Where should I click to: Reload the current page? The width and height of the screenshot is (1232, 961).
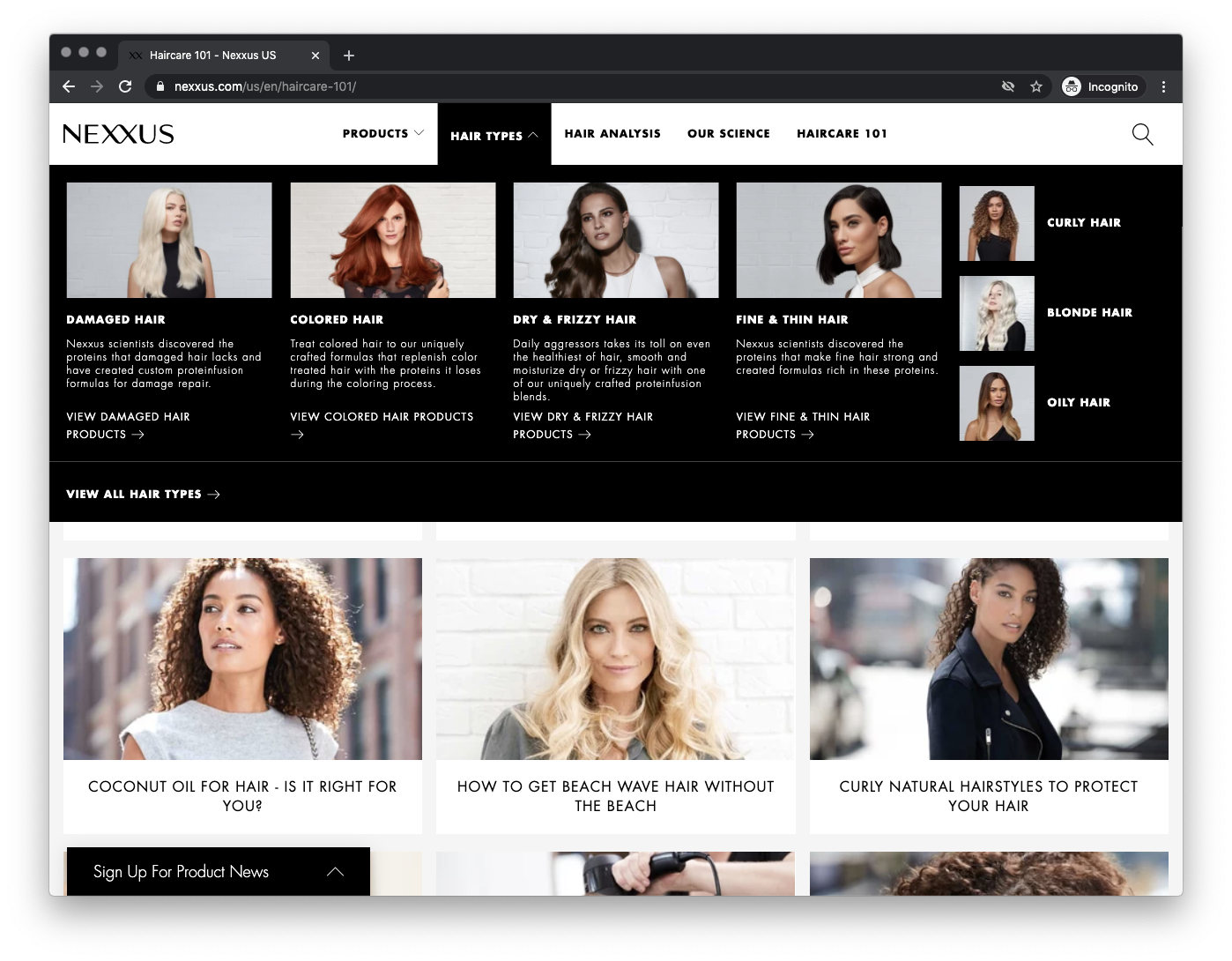pyautogui.click(x=123, y=86)
